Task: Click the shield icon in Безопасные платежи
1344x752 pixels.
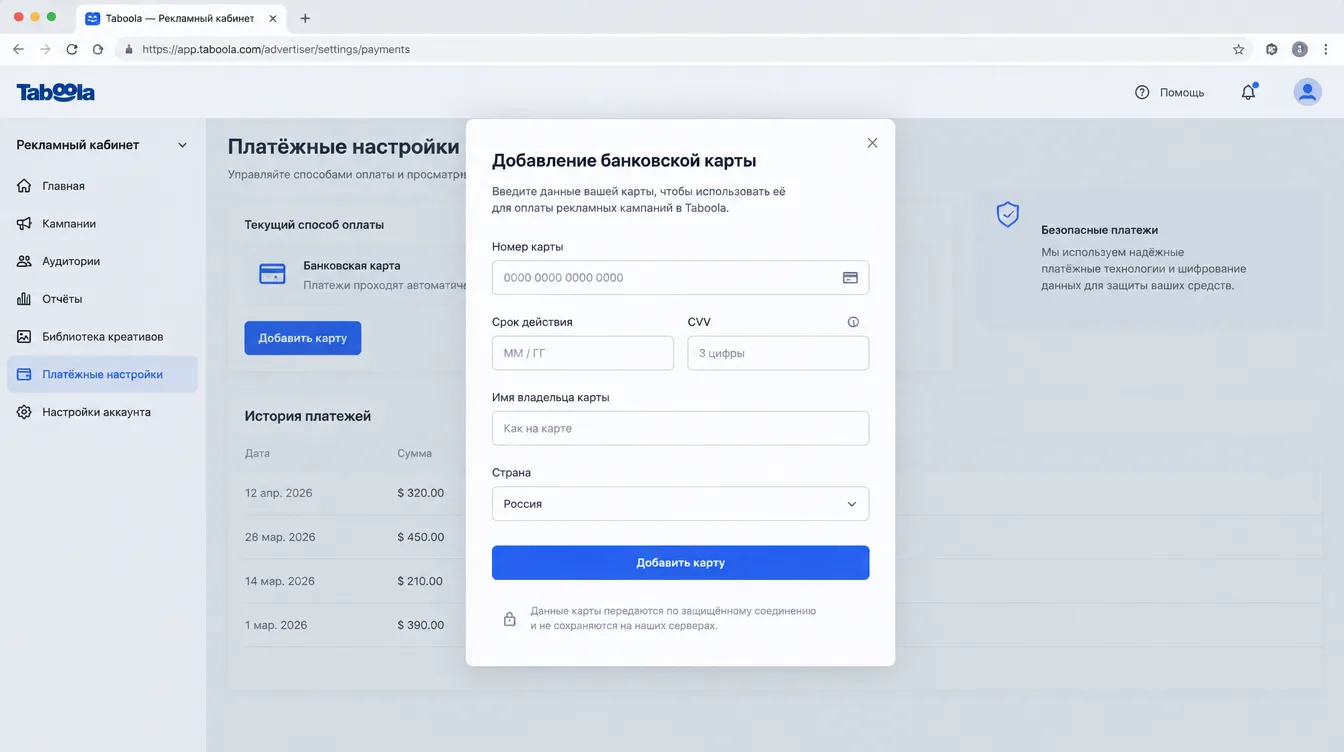Action: point(1008,214)
